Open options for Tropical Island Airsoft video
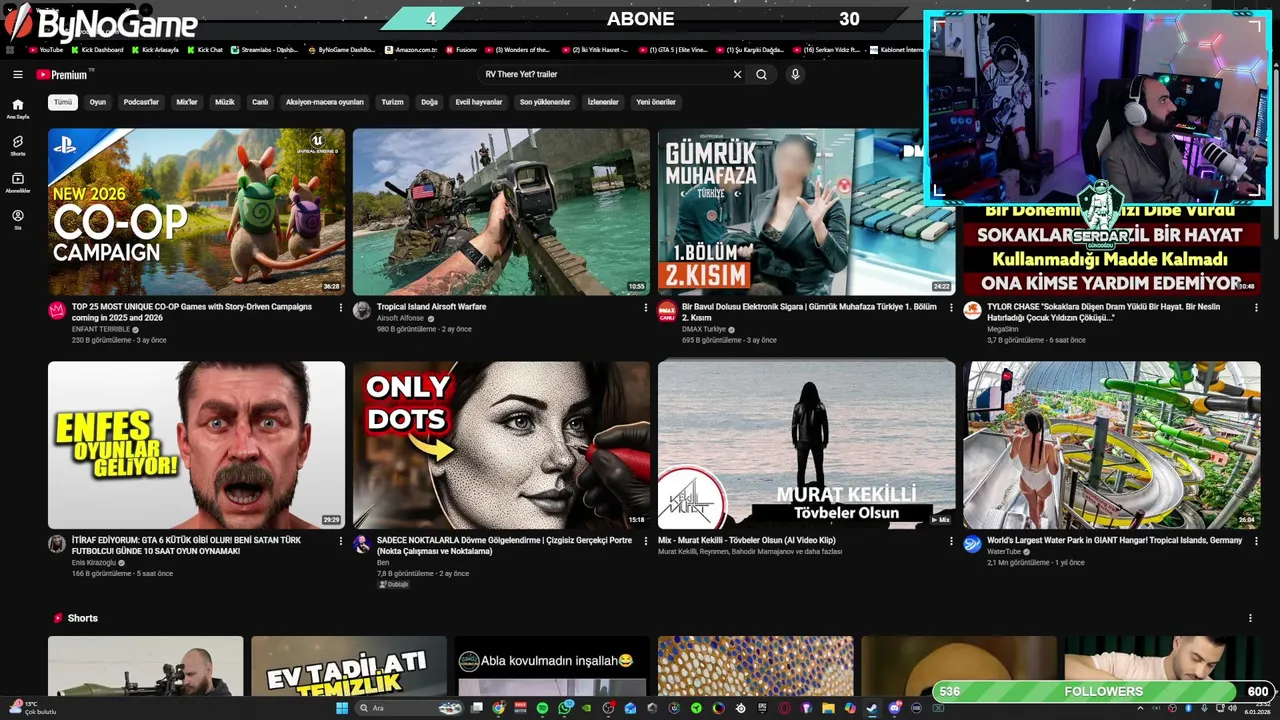This screenshot has width=1280, height=720. tap(645, 308)
